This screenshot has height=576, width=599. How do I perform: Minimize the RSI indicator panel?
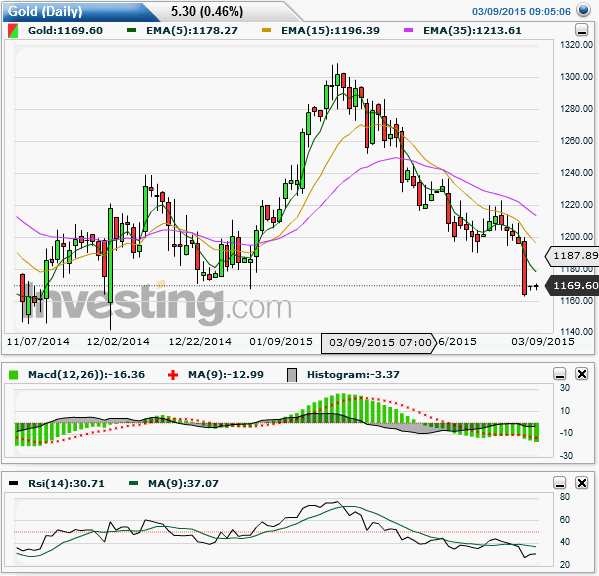[560, 483]
